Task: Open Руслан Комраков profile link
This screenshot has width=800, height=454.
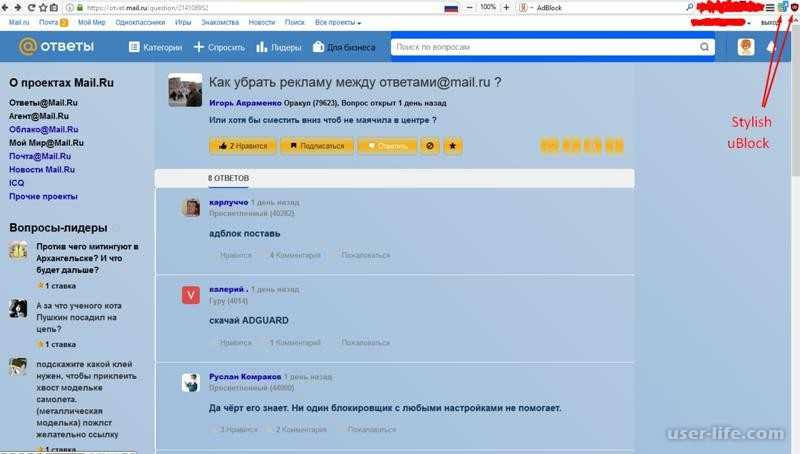Action: pos(245,376)
